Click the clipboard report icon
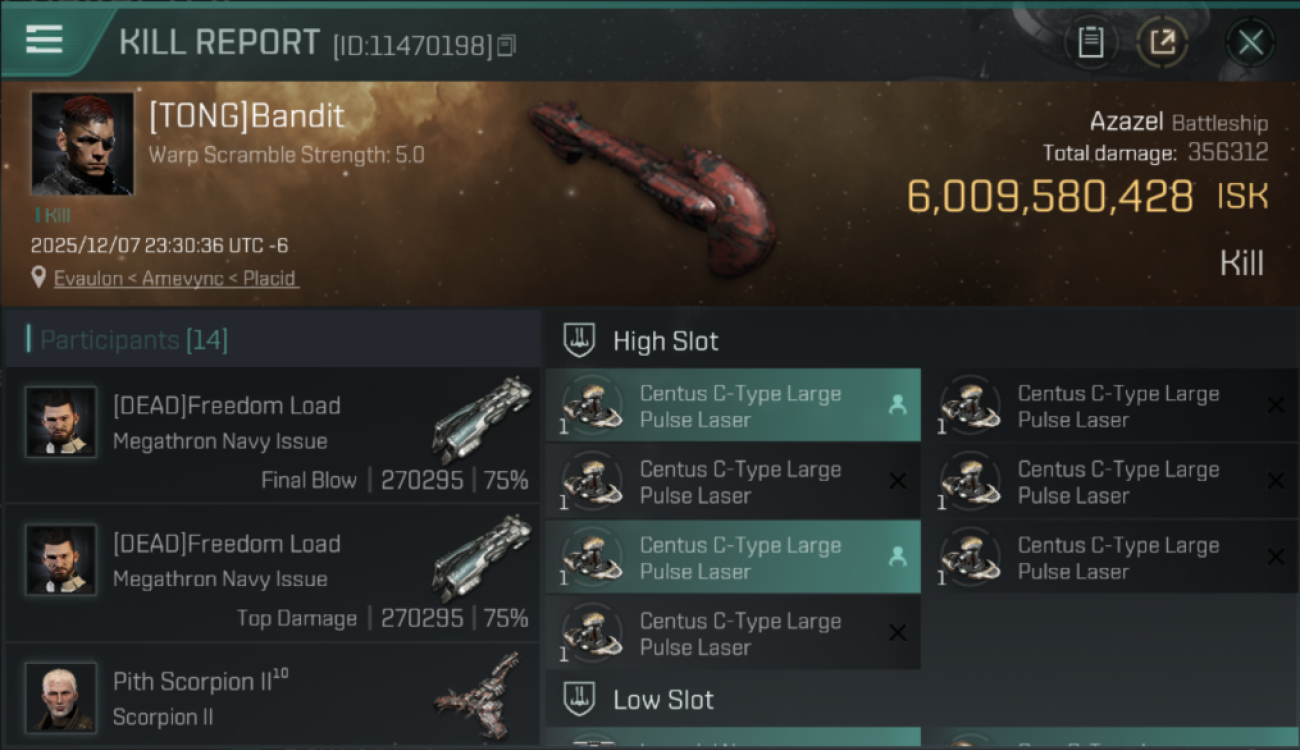Screen dimensions: 1300x750 [1090, 42]
